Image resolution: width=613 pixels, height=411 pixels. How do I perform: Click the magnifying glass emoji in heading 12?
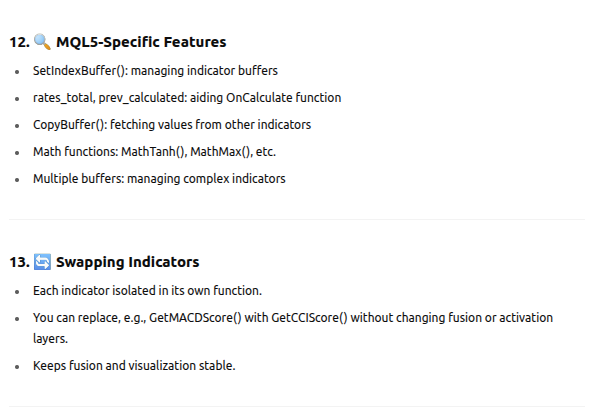[x=43, y=43]
